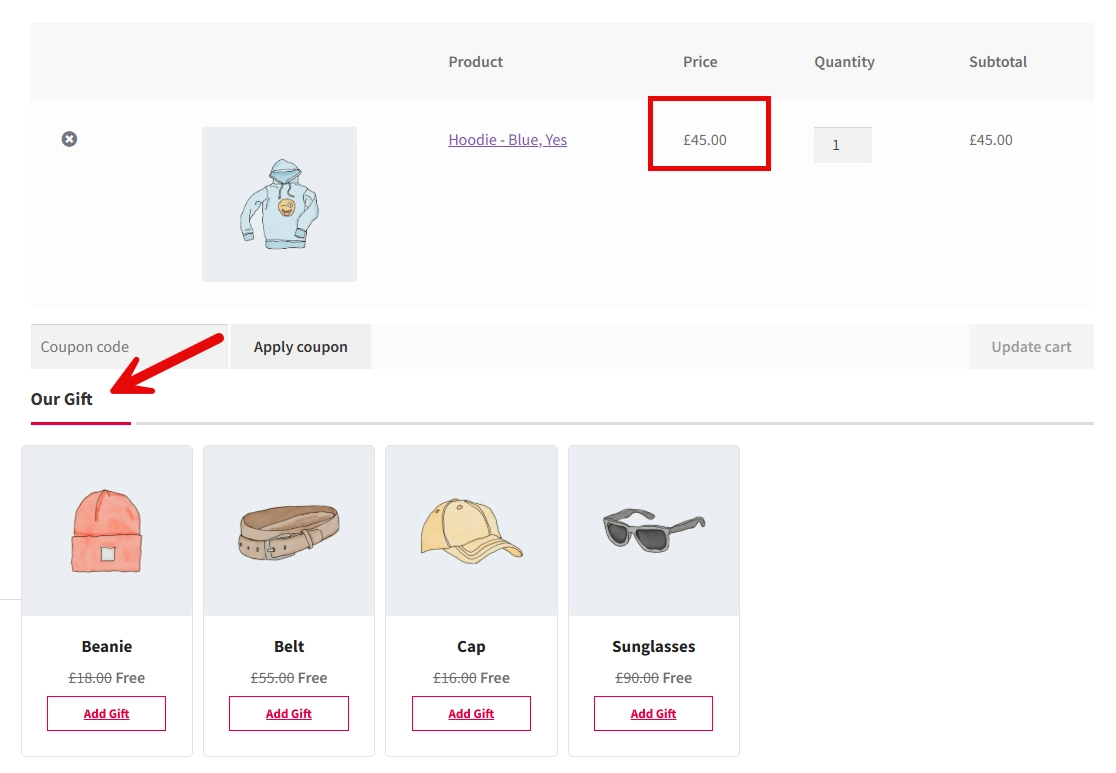Click the Cap product name
The image size is (1116, 773).
click(x=471, y=646)
